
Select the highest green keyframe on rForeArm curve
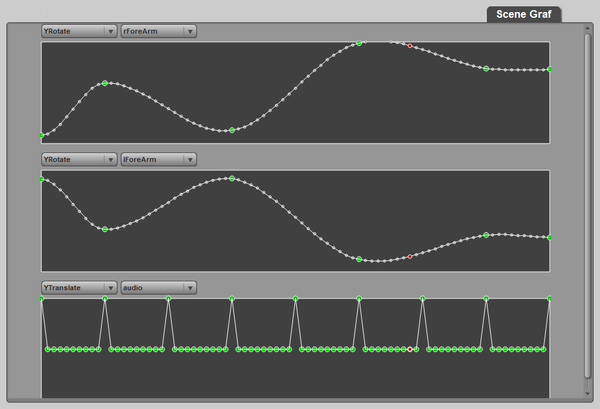click(359, 43)
